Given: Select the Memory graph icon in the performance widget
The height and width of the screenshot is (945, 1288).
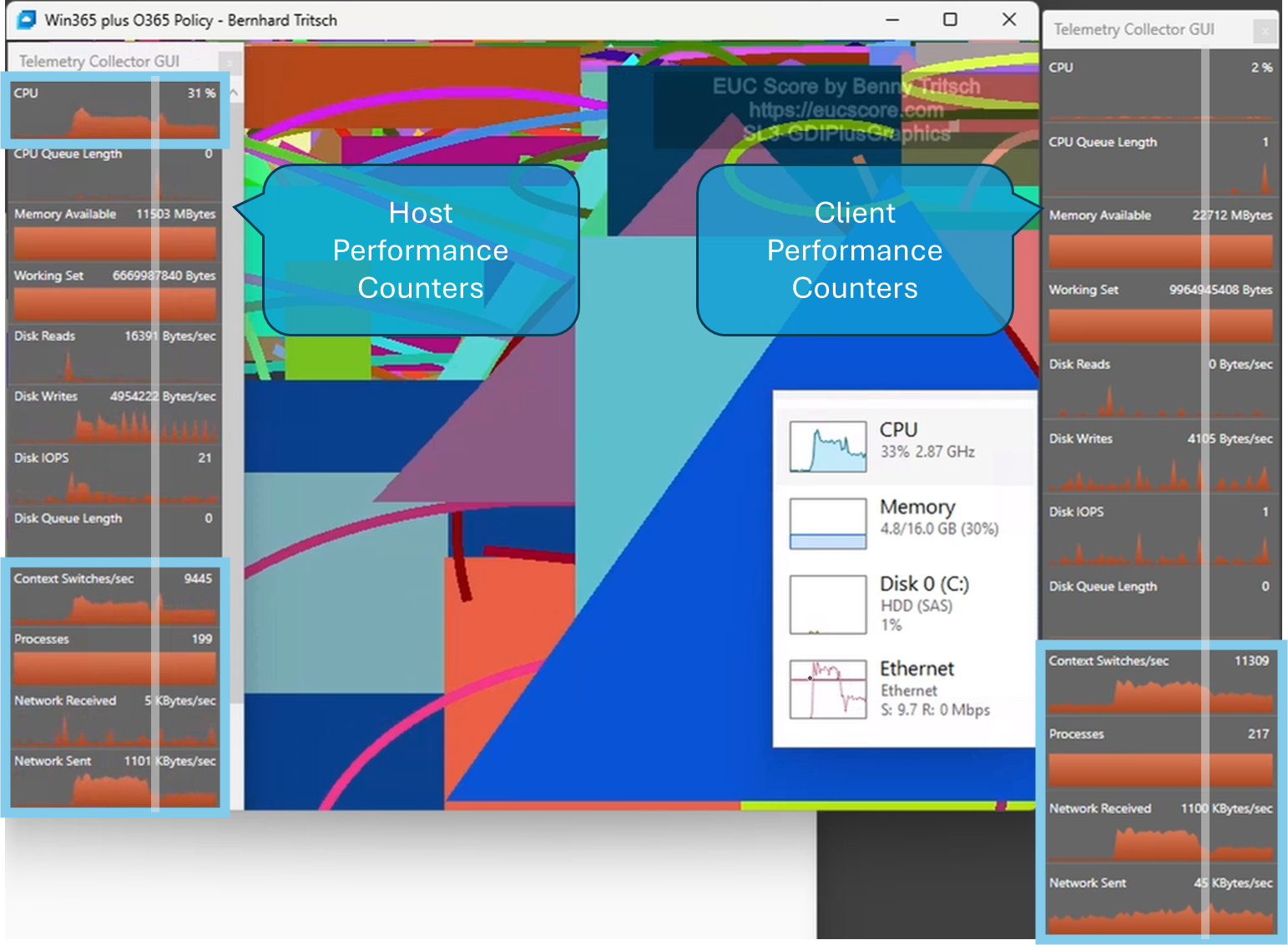Looking at the screenshot, I should pyautogui.click(x=829, y=523).
